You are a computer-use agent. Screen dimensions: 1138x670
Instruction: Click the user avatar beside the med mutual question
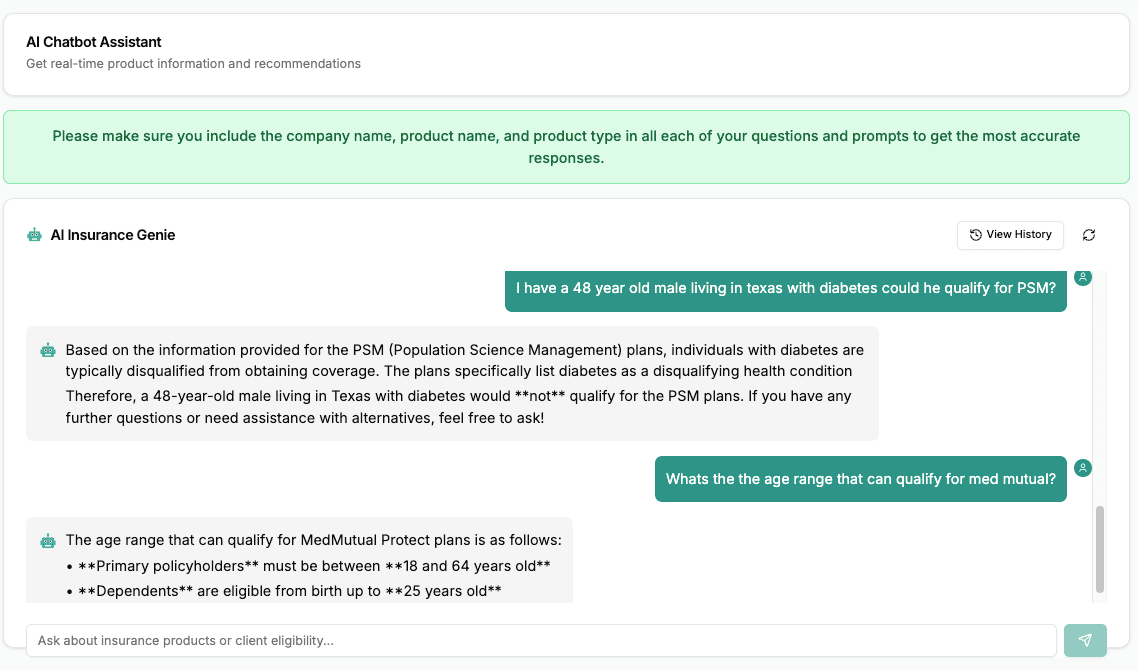tap(1083, 468)
